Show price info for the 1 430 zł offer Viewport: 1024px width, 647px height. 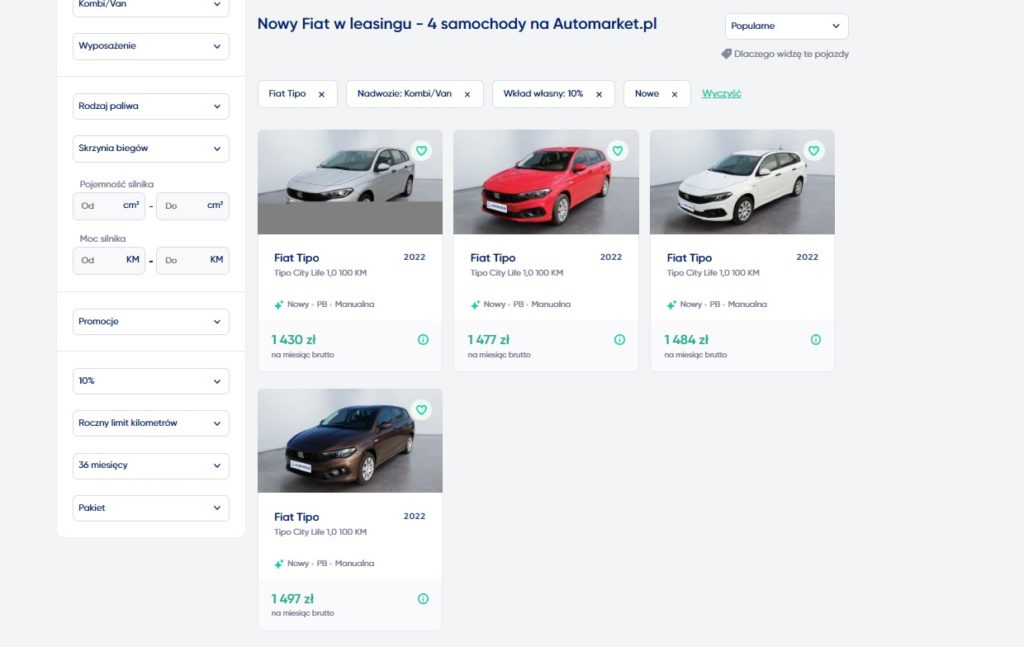click(423, 339)
